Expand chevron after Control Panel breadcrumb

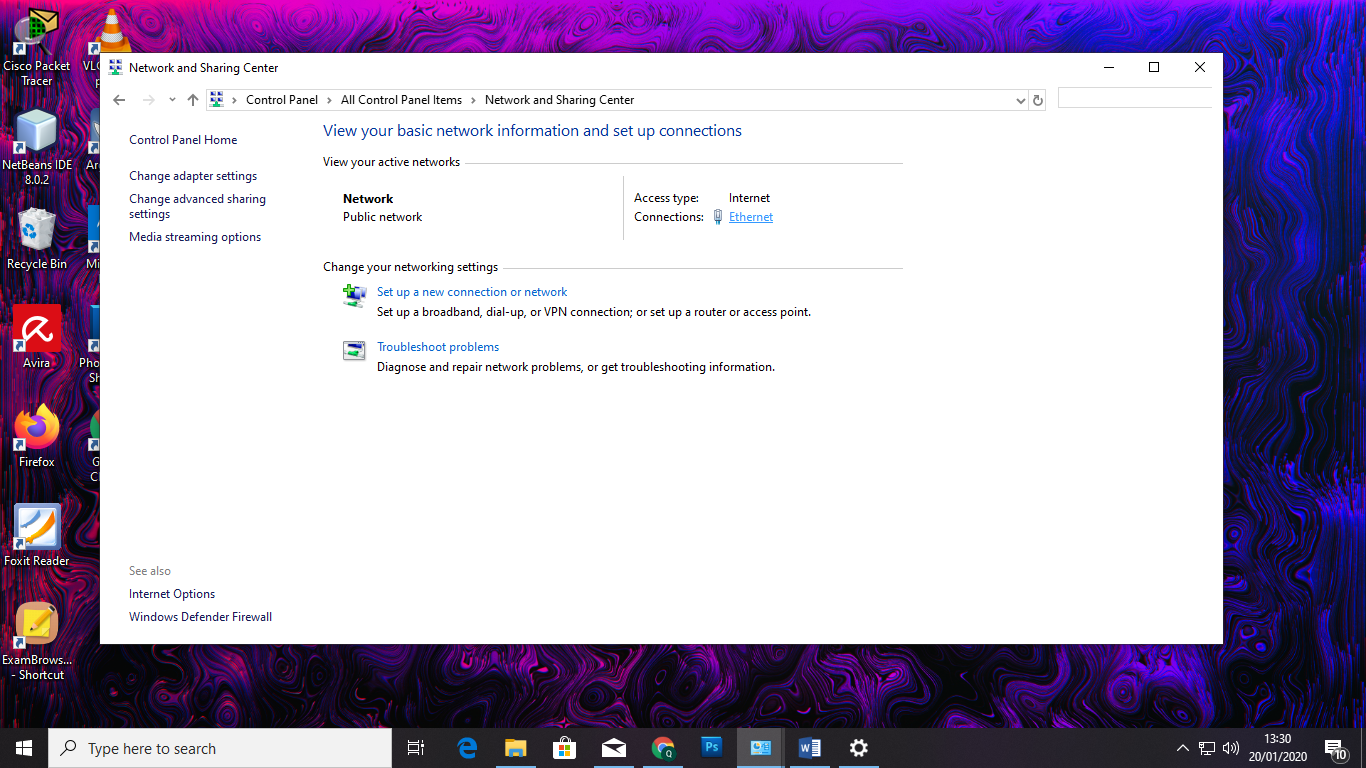pyautogui.click(x=330, y=100)
